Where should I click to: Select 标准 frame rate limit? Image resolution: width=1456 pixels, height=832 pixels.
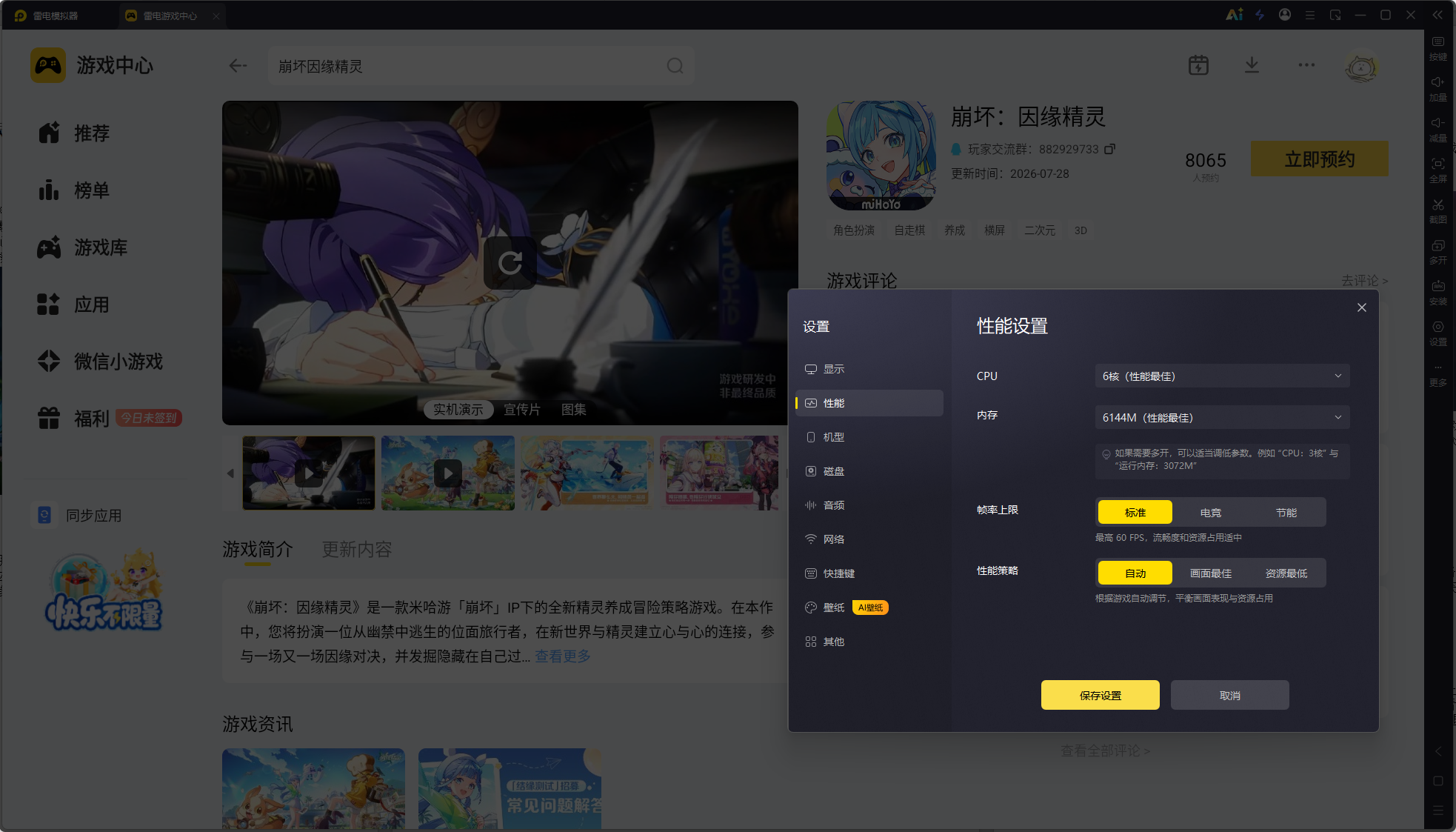coord(1135,513)
